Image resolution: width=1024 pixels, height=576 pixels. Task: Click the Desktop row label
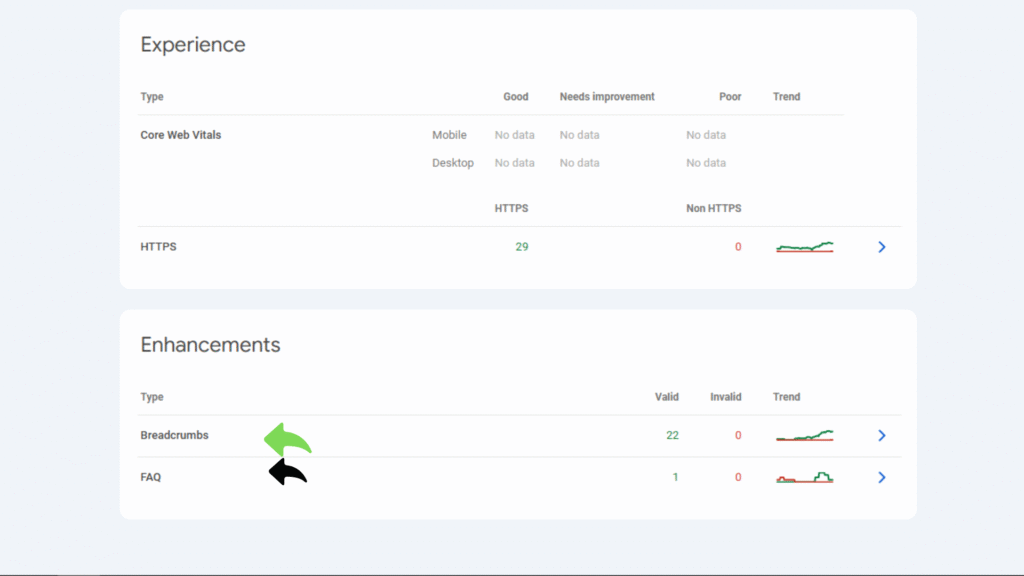(453, 163)
